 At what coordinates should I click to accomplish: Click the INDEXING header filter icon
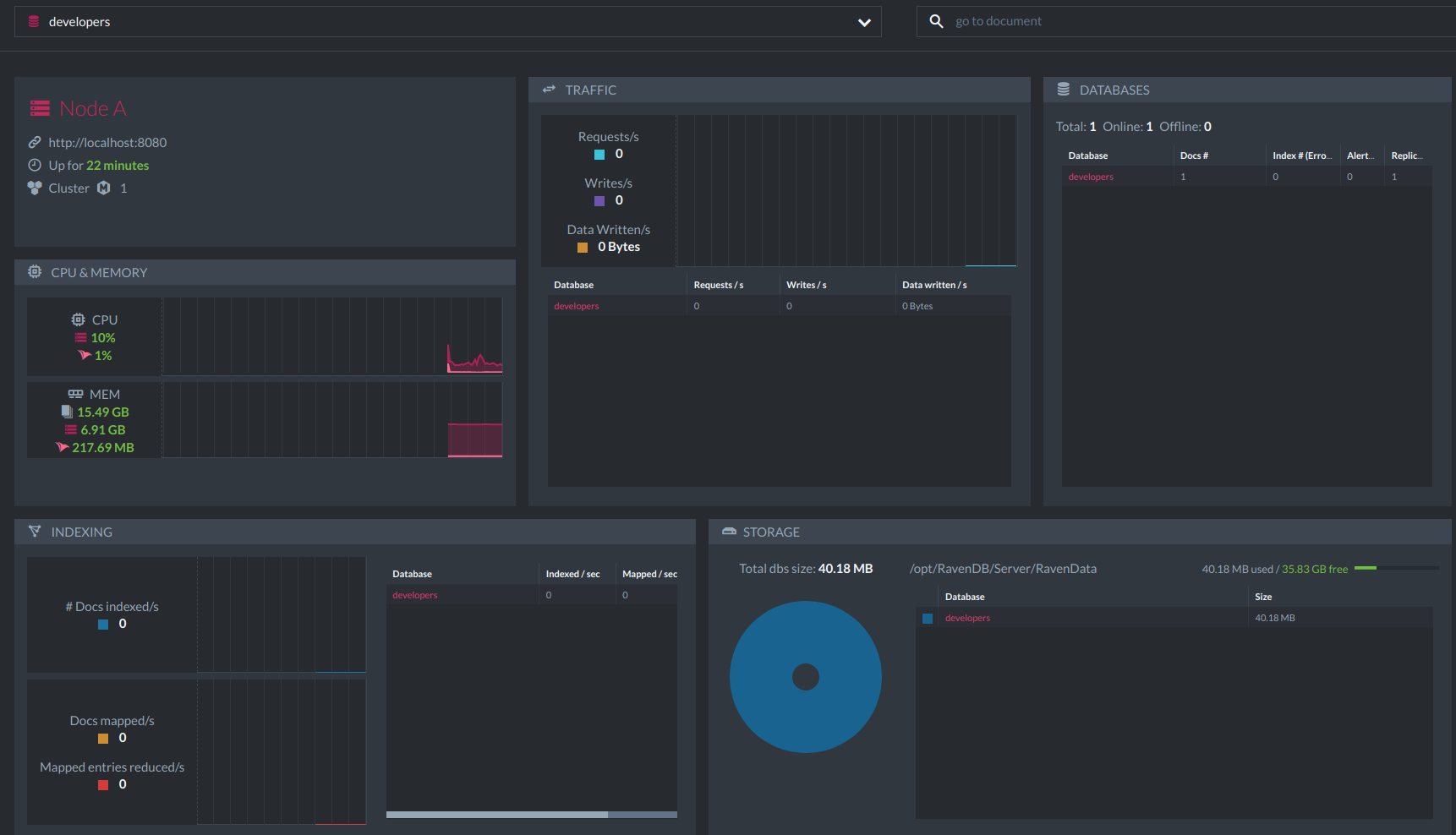tap(35, 532)
